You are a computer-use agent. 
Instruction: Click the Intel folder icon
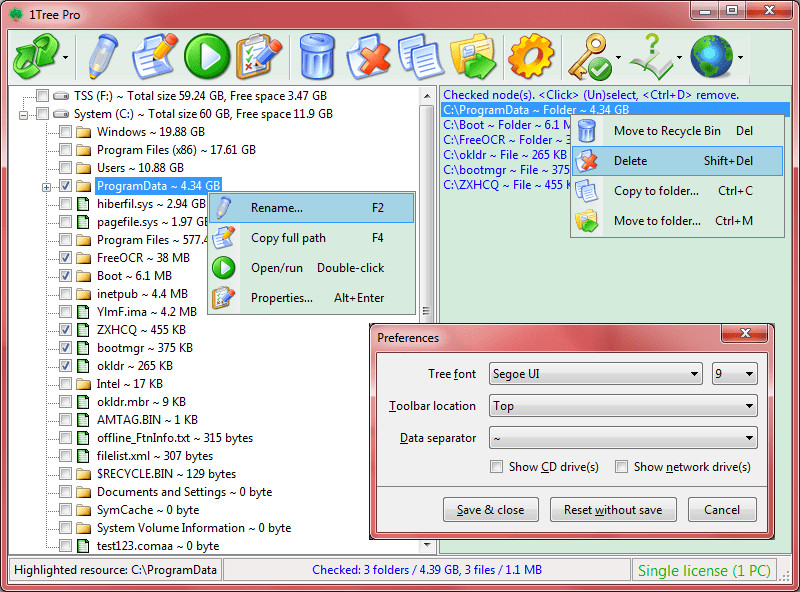point(83,384)
